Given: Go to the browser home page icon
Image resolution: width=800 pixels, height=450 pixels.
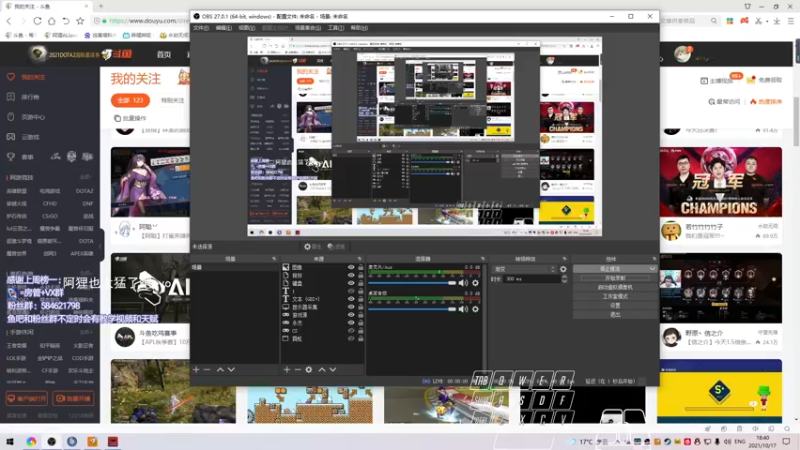Looking at the screenshot, I should click(52, 21).
